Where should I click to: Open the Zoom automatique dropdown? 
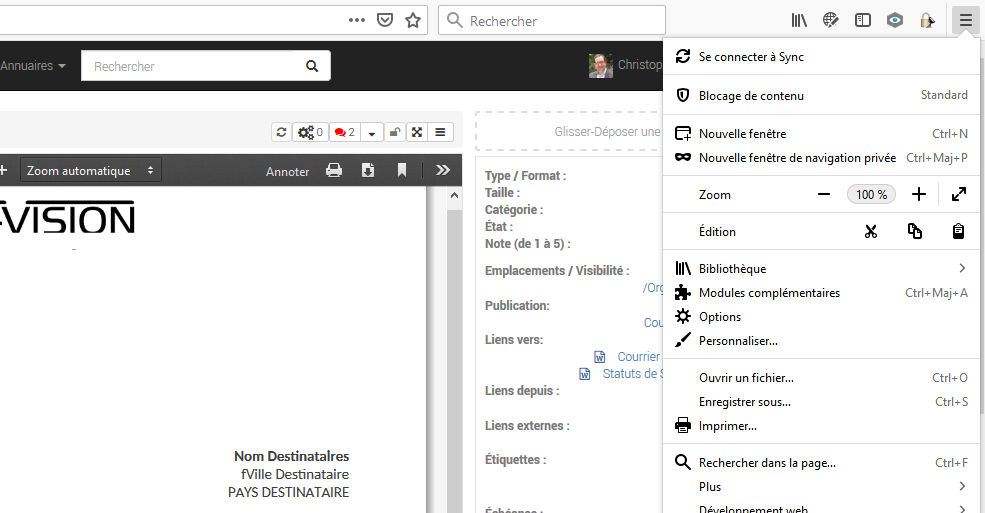(x=91, y=171)
